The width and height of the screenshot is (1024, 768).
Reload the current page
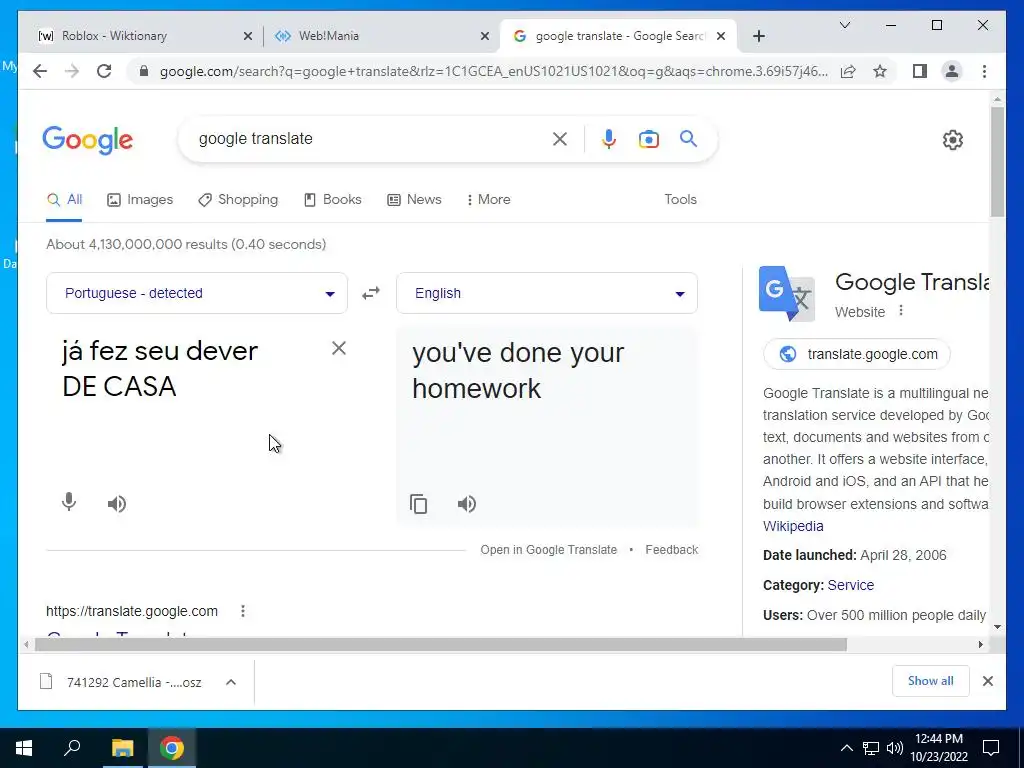[104, 71]
